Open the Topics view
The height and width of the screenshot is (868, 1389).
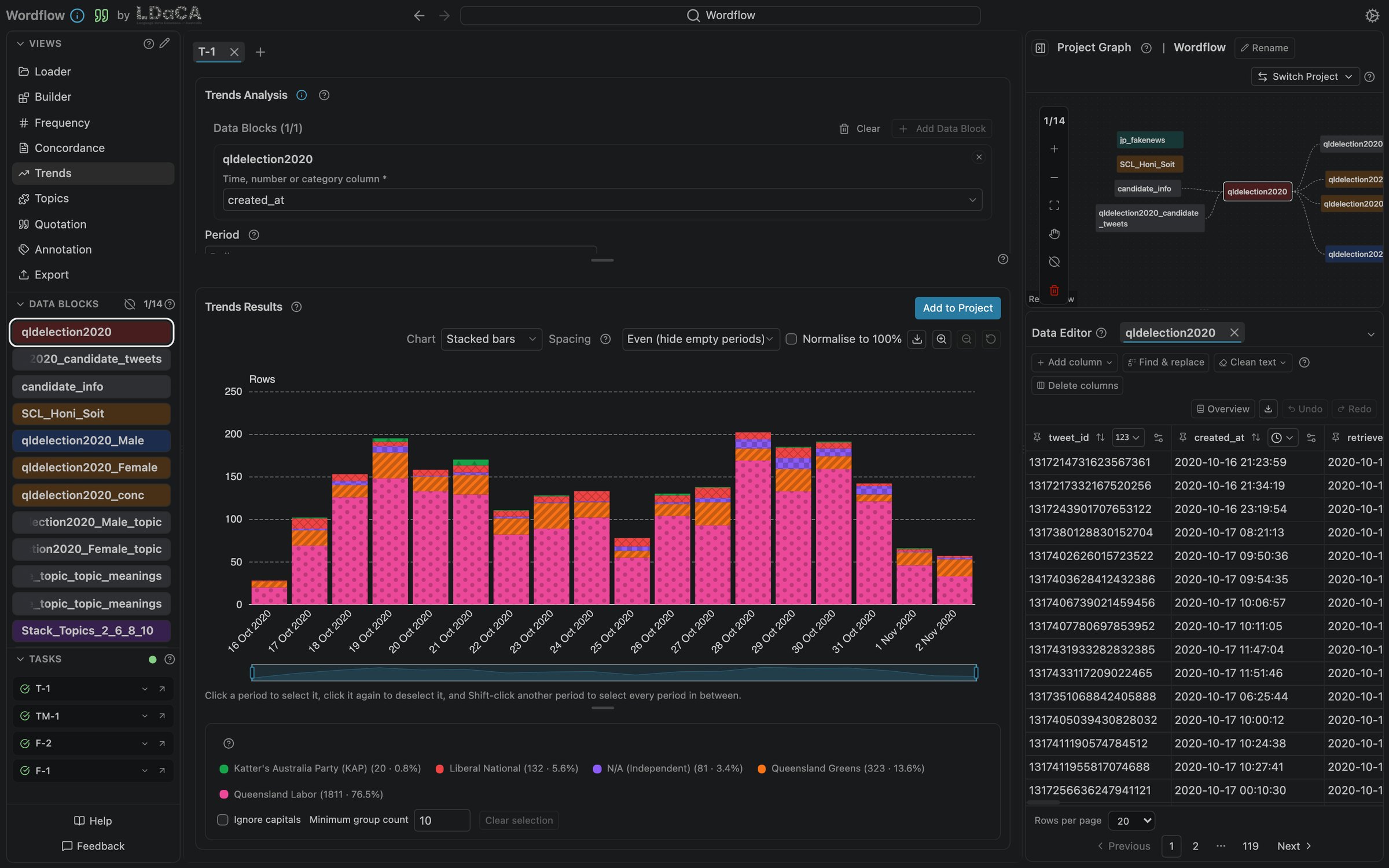(93, 198)
